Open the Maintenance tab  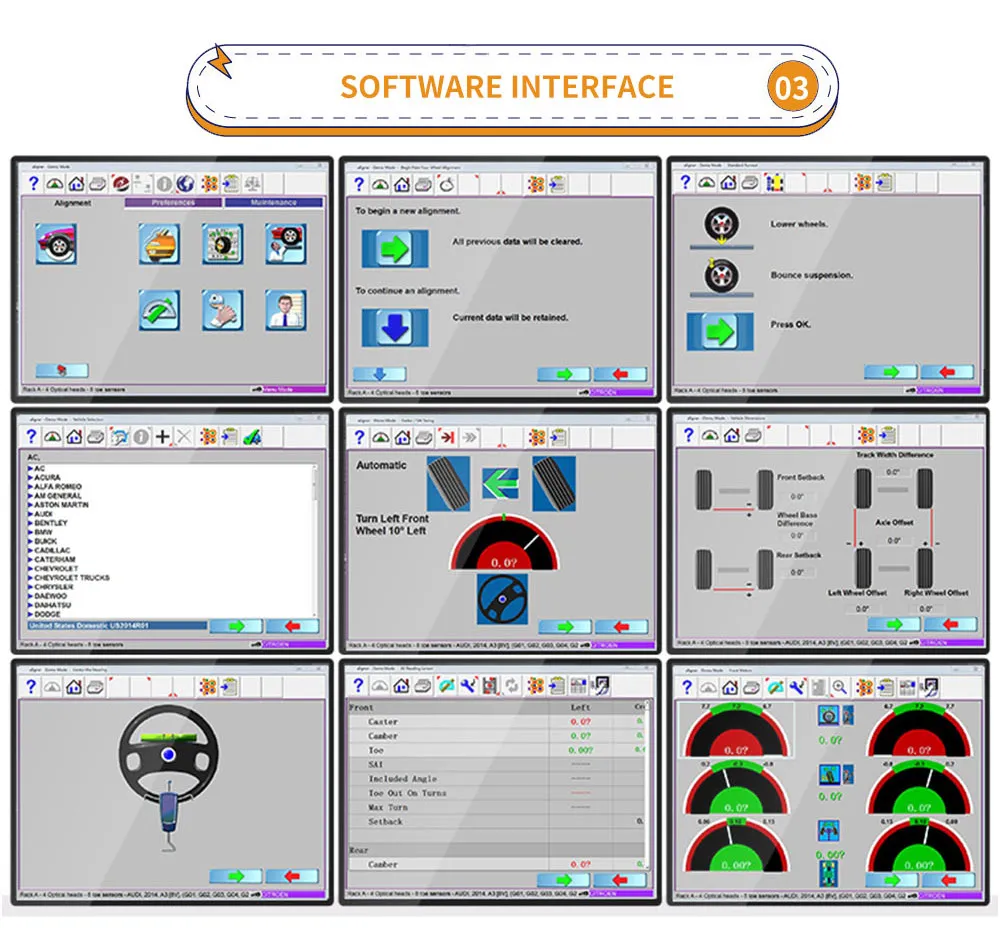pyautogui.click(x=272, y=201)
